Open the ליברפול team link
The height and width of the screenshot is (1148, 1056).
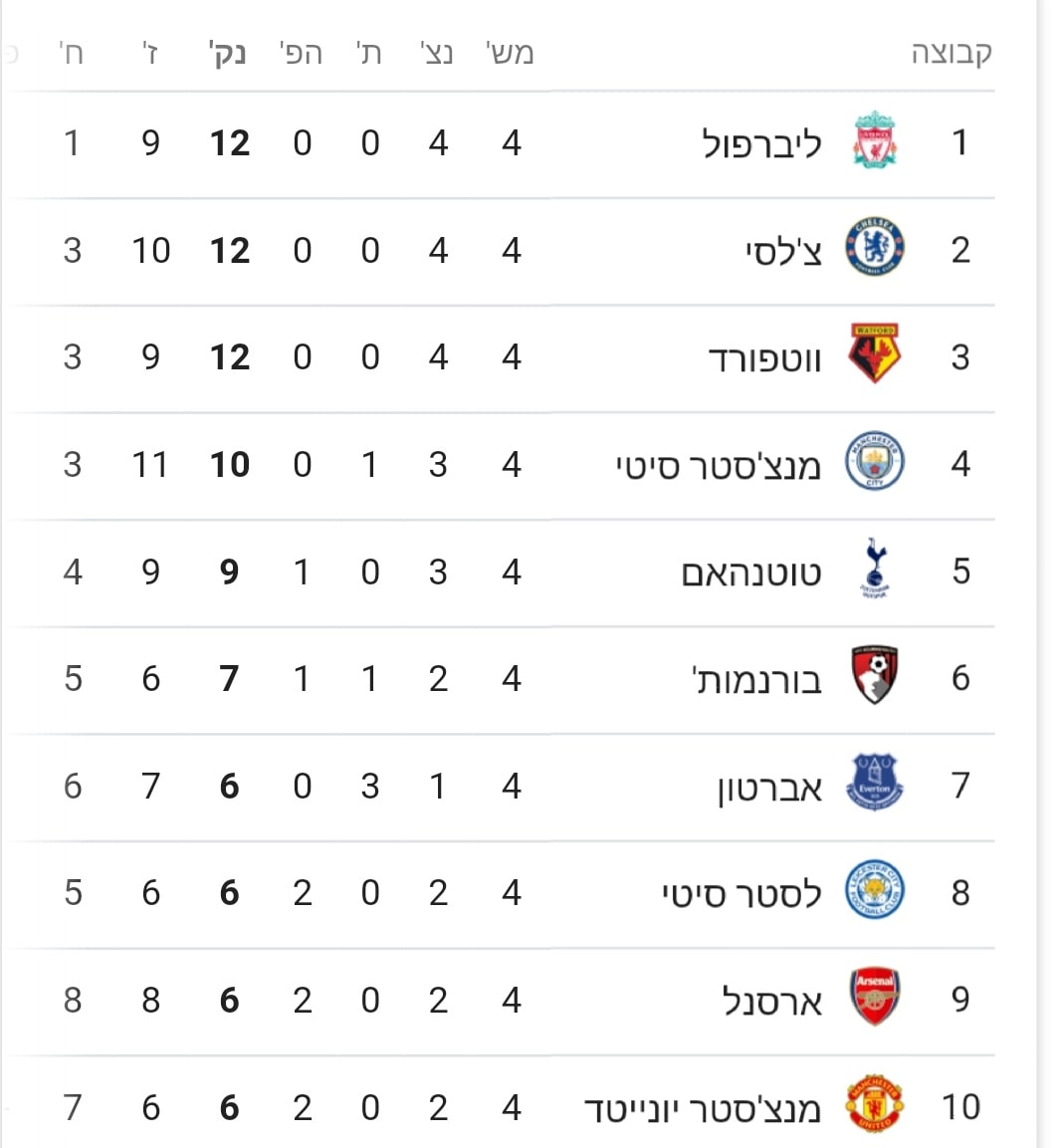pos(761,142)
